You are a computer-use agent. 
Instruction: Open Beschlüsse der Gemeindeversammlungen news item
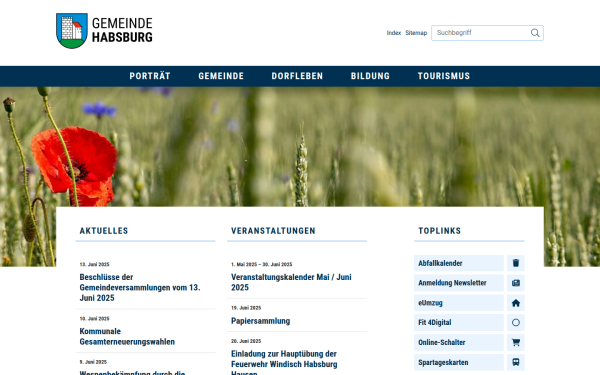pyautogui.click(x=140, y=287)
